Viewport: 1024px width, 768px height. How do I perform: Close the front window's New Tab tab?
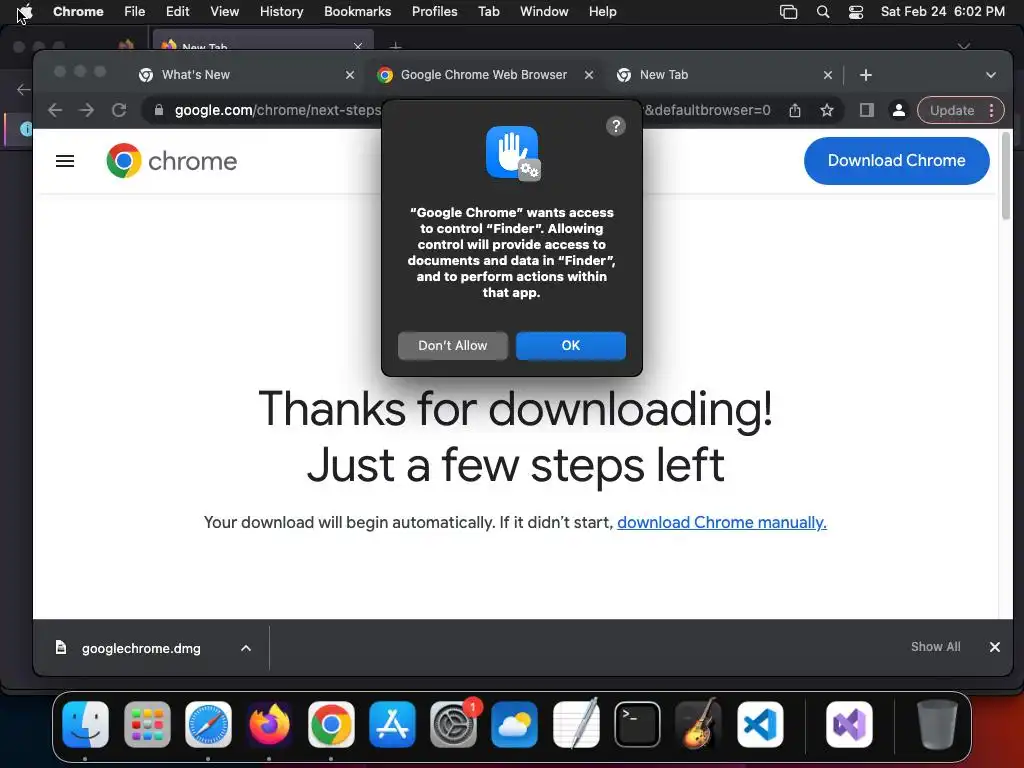pyautogui.click(x=828, y=75)
